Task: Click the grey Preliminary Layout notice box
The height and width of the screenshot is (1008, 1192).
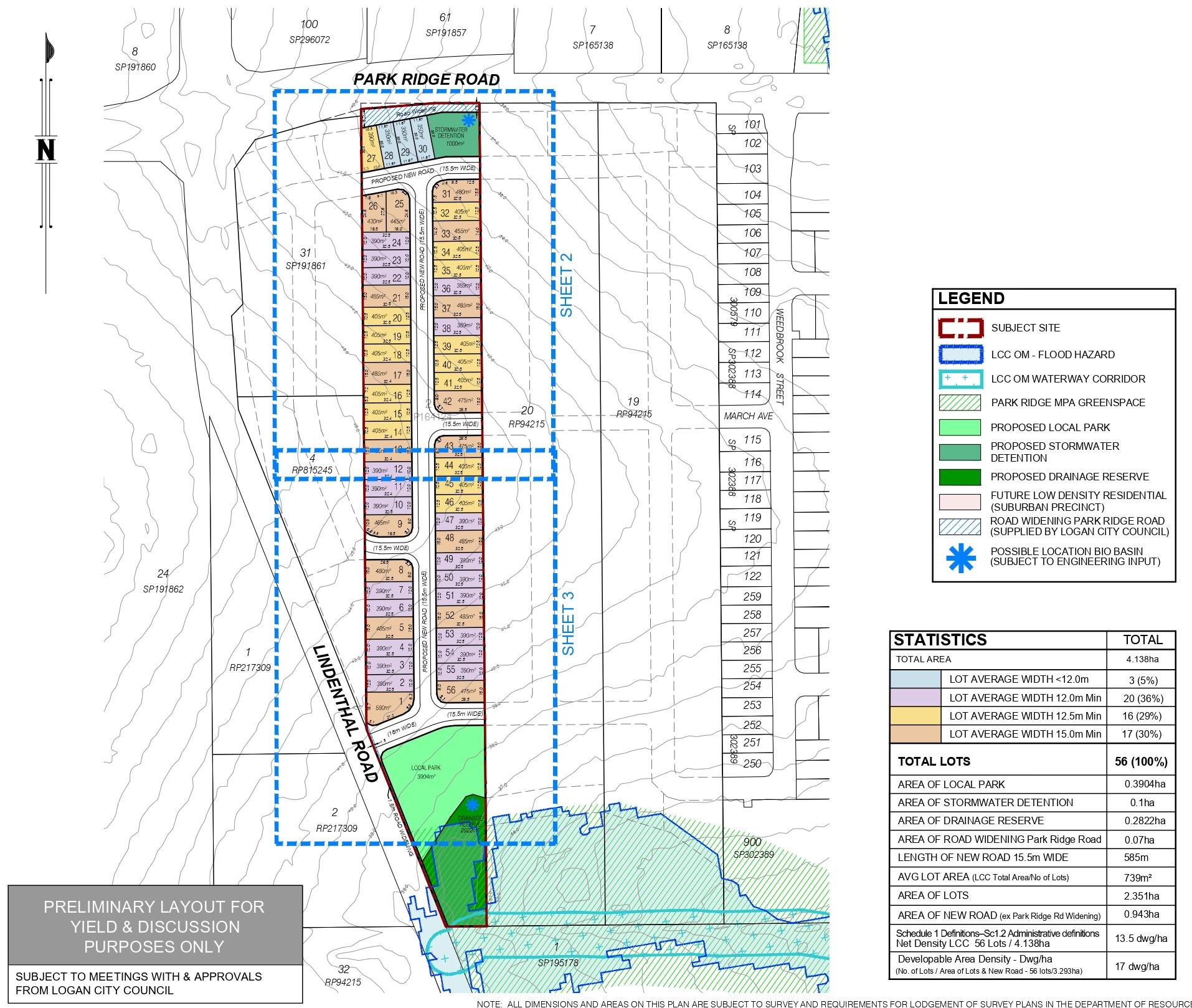Action: coord(154,926)
